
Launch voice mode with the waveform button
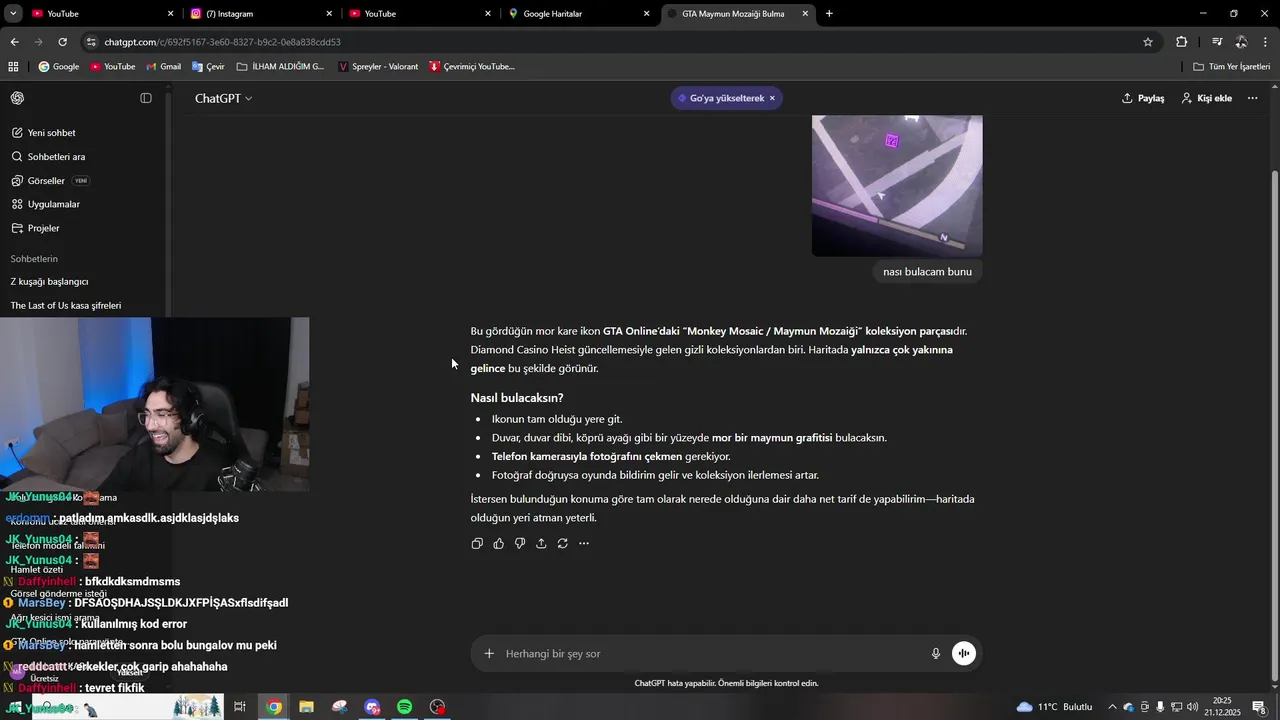click(x=964, y=654)
